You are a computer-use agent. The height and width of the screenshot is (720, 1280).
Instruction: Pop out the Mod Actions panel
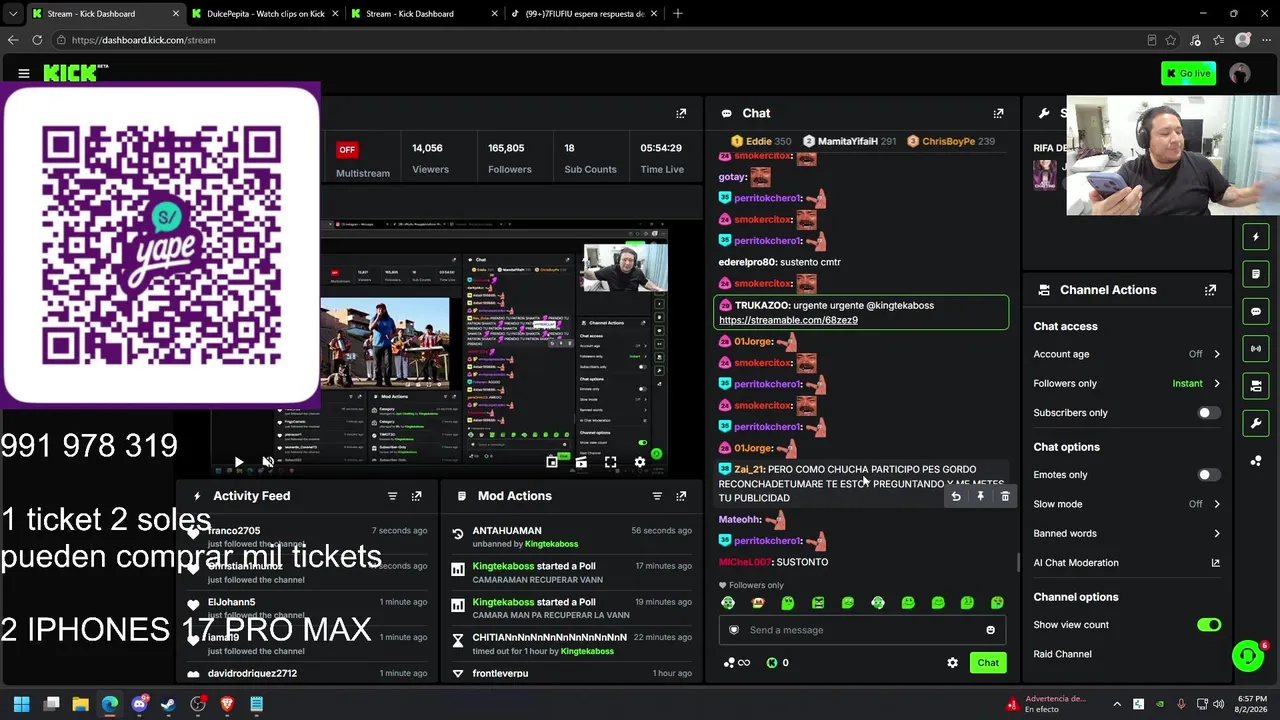(681, 496)
